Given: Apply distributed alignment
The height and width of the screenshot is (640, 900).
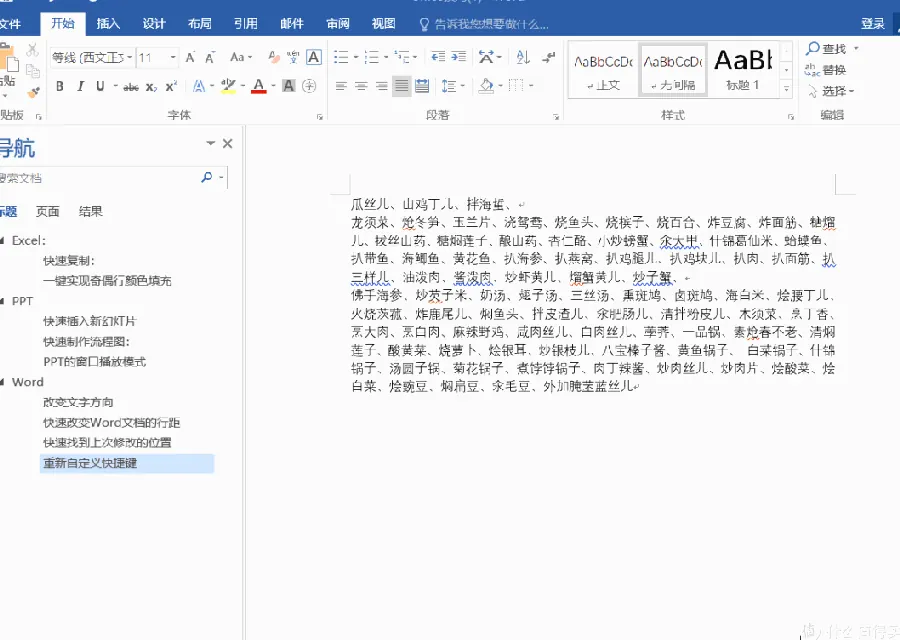Looking at the screenshot, I should (x=422, y=86).
